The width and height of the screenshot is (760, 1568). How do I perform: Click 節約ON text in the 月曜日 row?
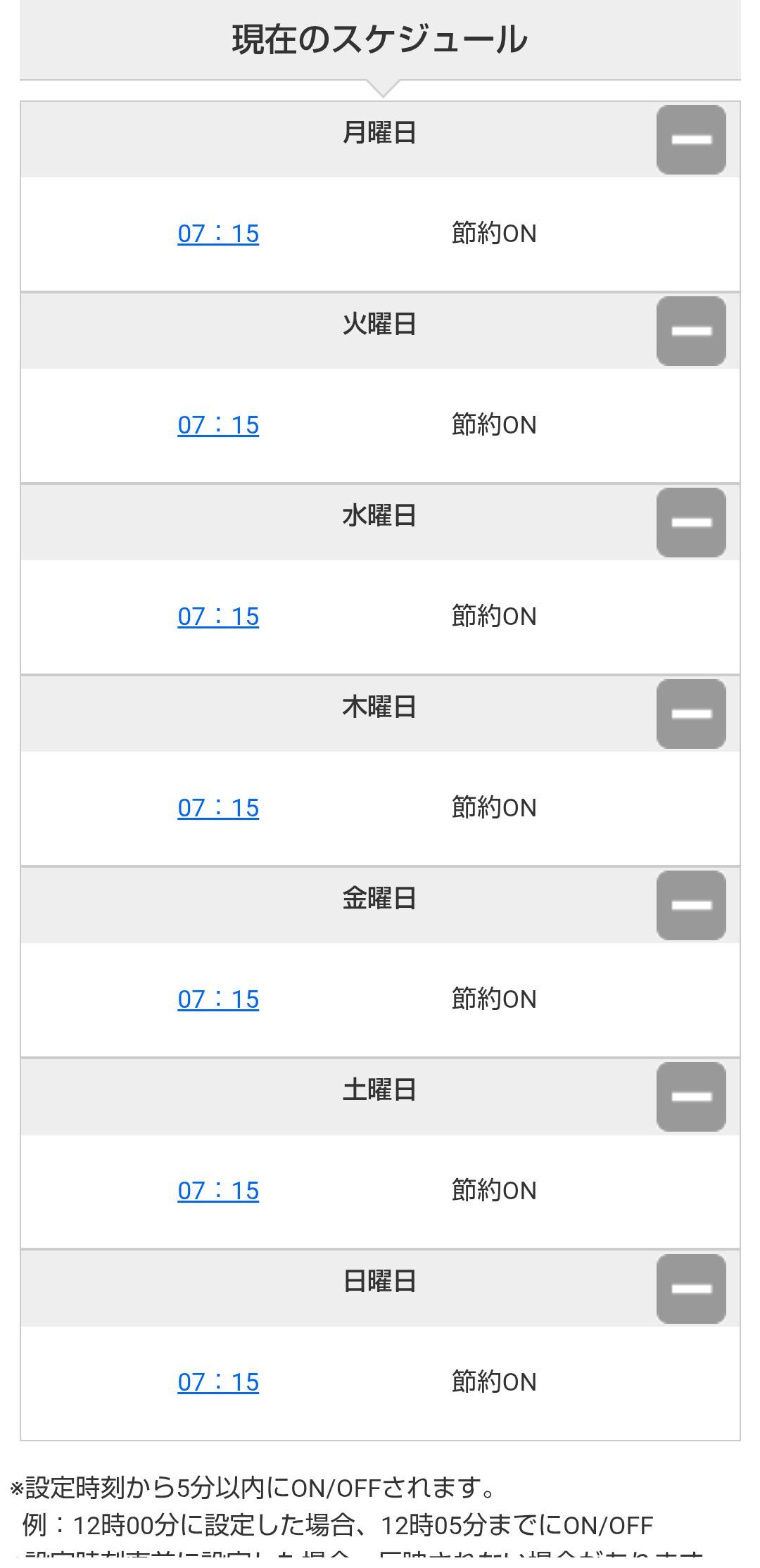pyautogui.click(x=494, y=234)
